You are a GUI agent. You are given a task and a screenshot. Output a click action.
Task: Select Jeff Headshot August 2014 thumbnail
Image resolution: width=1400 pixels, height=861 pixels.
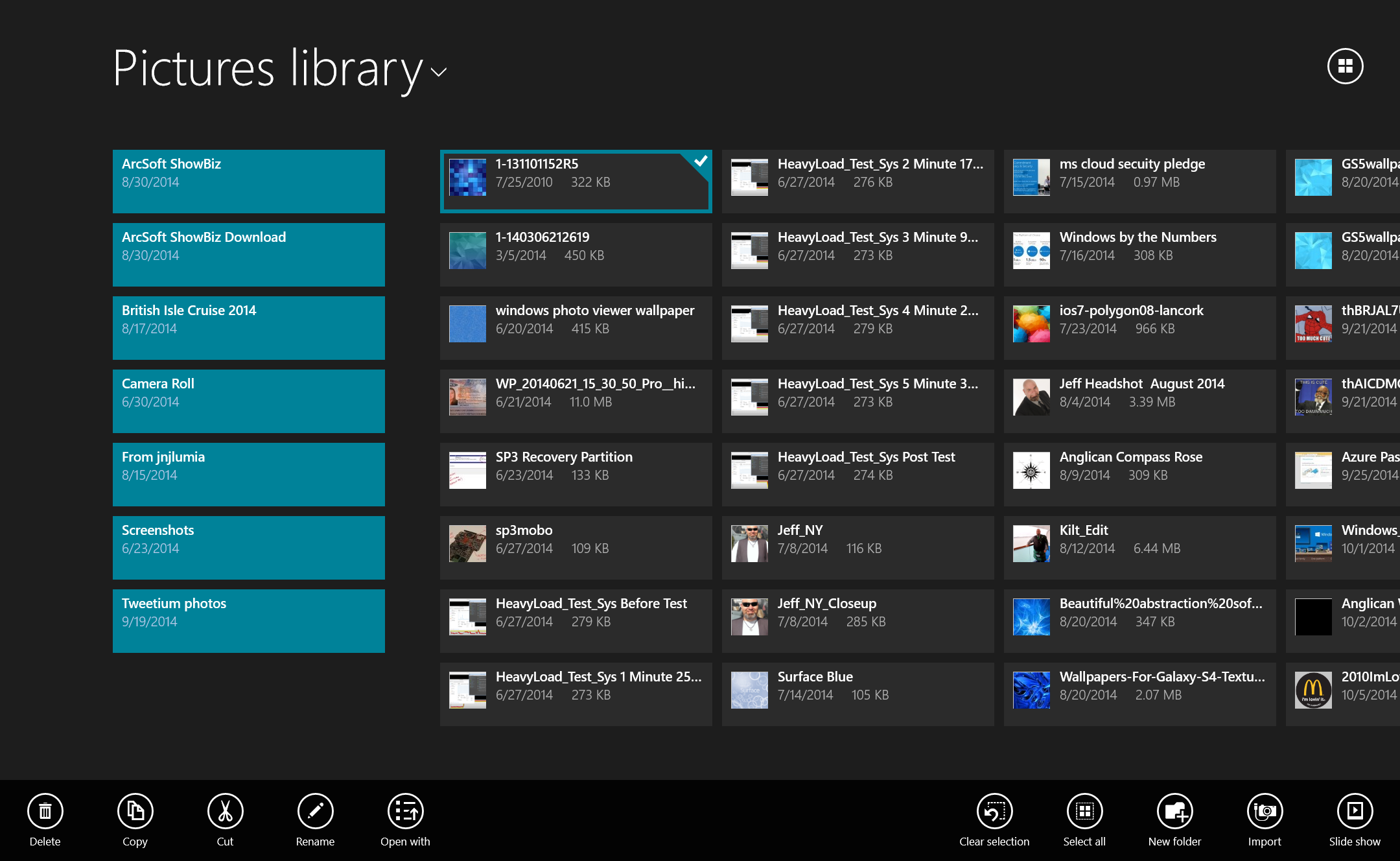[x=1031, y=397]
